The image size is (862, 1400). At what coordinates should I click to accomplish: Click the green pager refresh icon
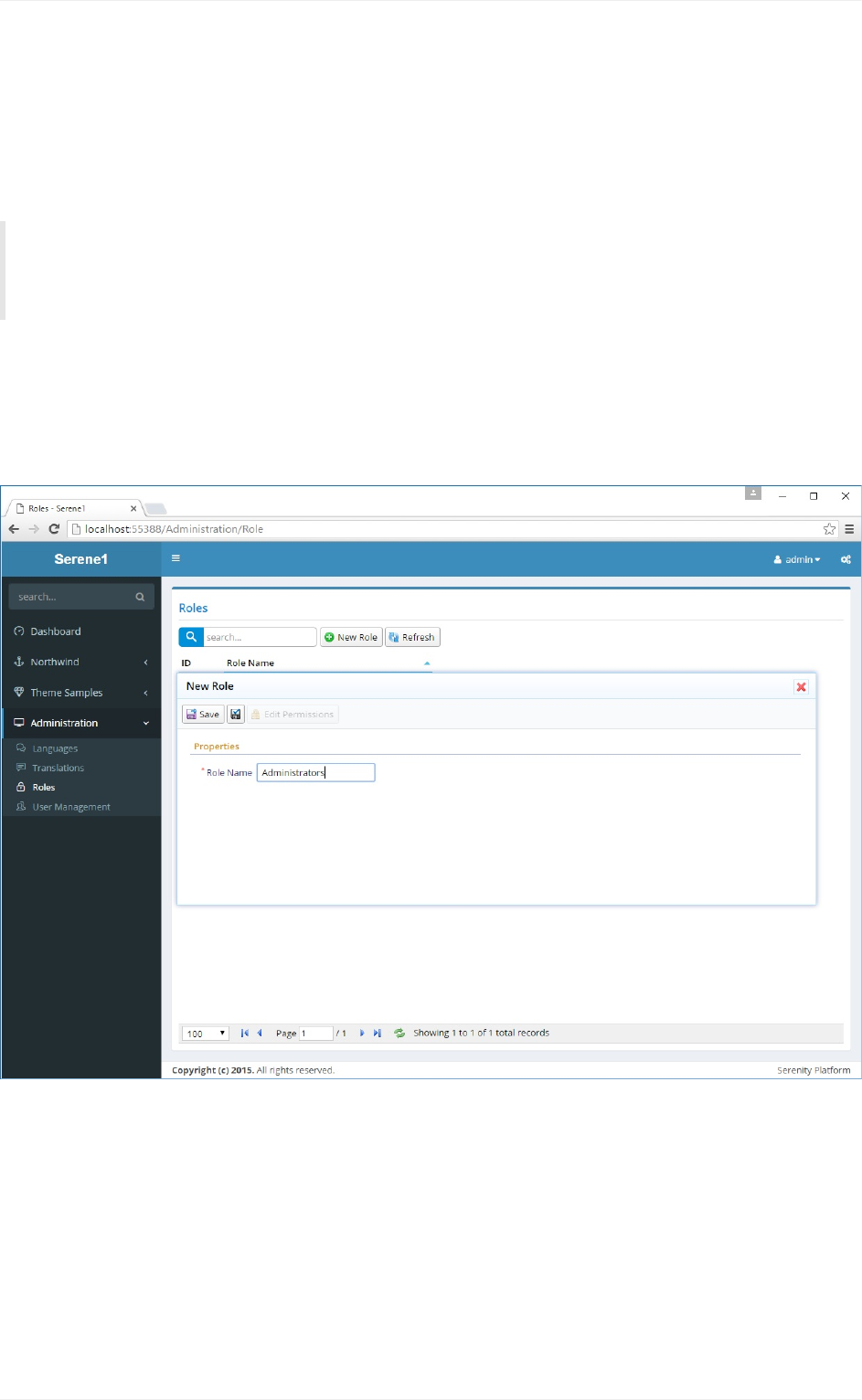(x=399, y=1034)
